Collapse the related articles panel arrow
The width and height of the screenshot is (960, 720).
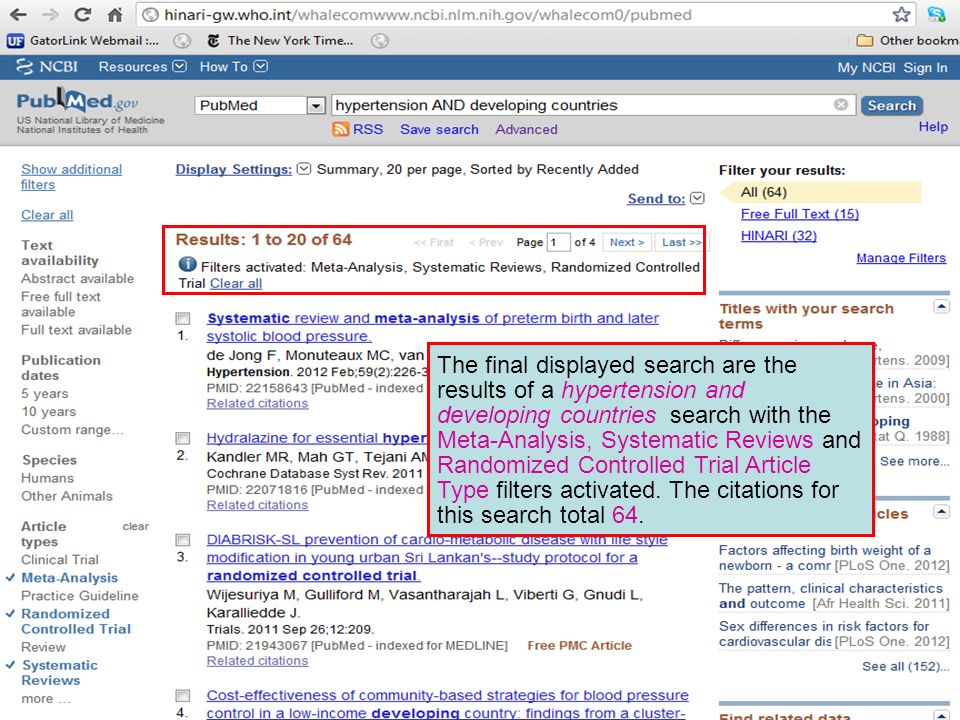point(942,511)
